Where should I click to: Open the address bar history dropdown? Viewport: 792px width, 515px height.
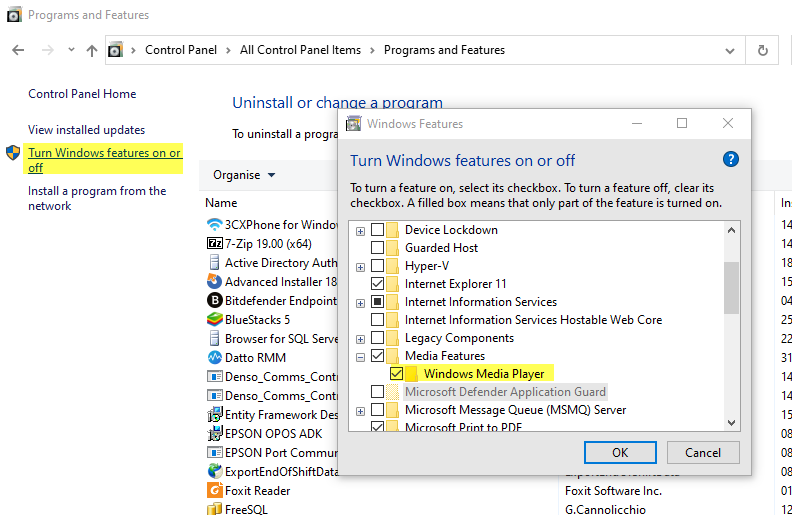(x=730, y=50)
